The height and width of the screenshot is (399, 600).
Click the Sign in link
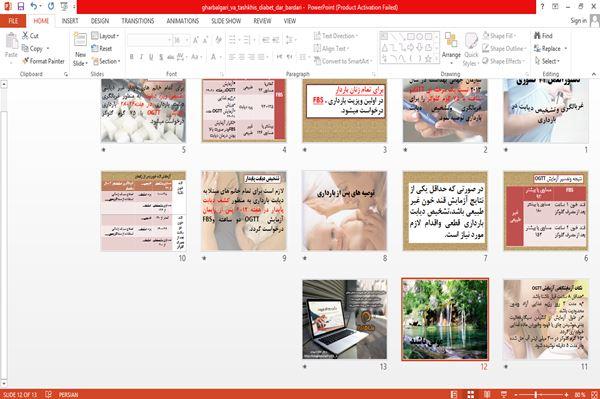578,21
